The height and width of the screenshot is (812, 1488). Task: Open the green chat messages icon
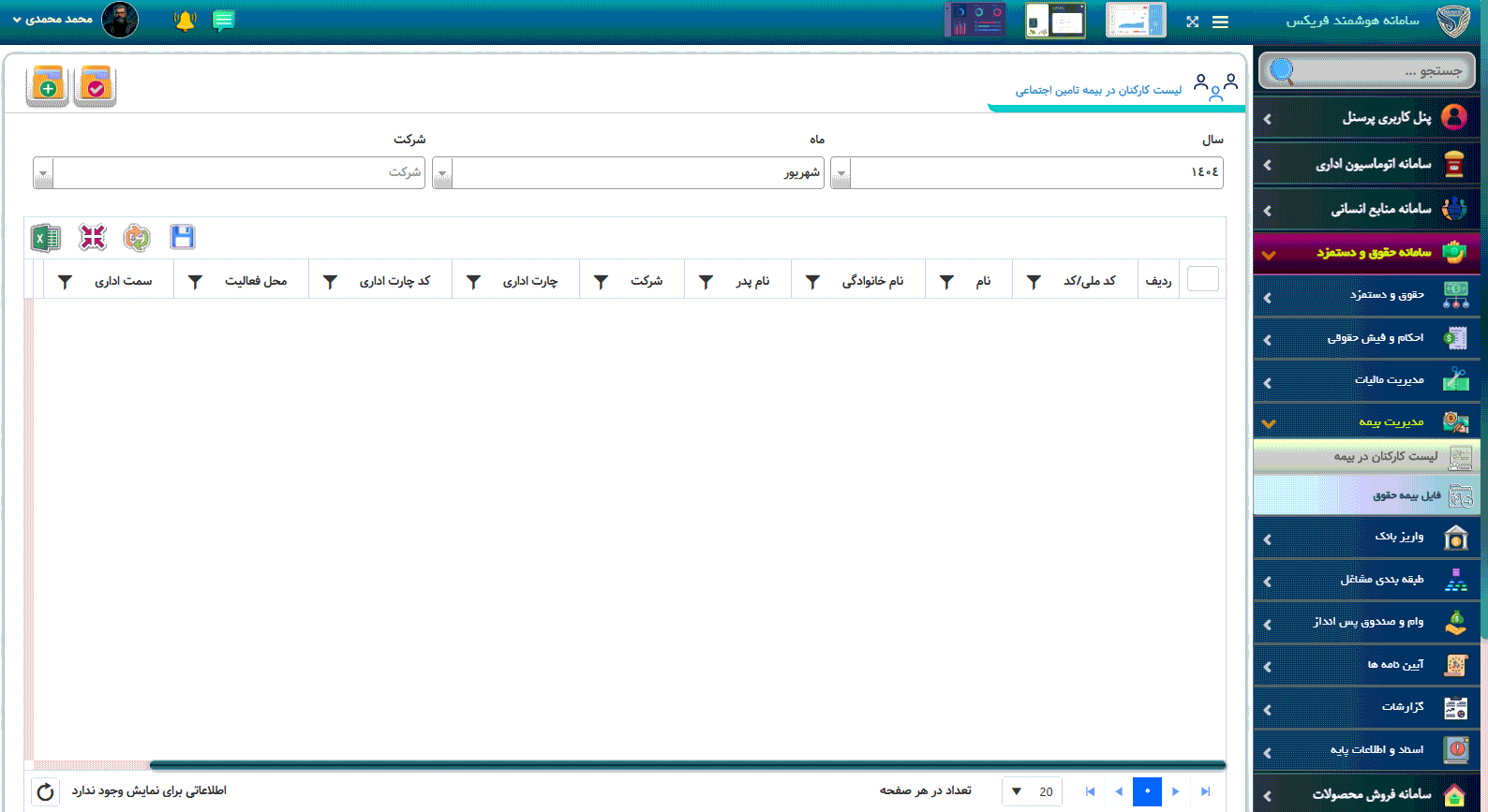223,21
